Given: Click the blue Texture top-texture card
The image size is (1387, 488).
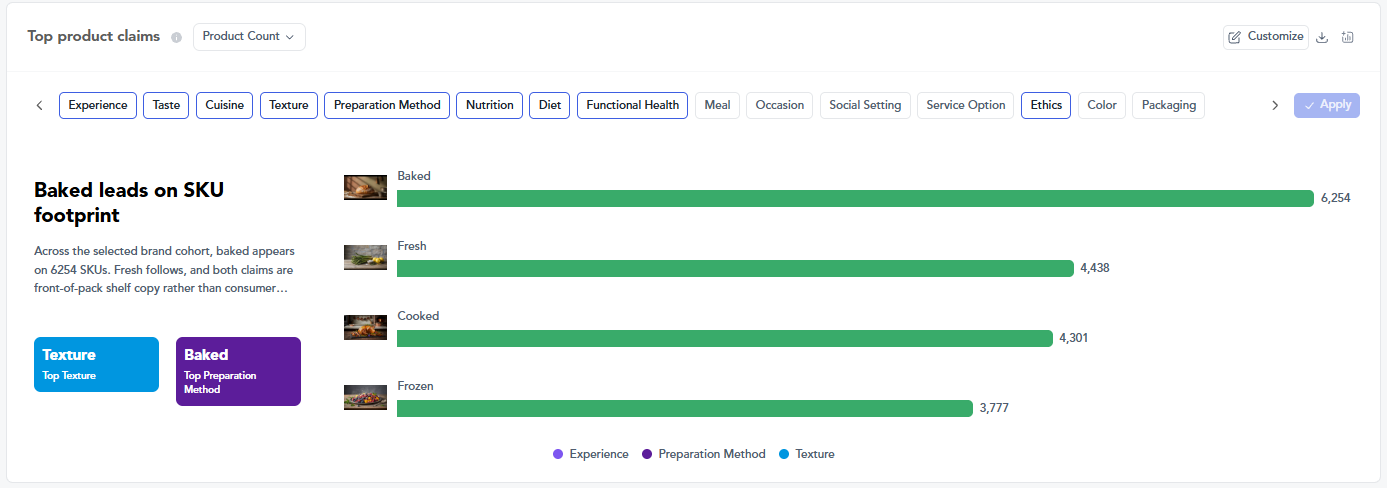Looking at the screenshot, I should (96, 364).
